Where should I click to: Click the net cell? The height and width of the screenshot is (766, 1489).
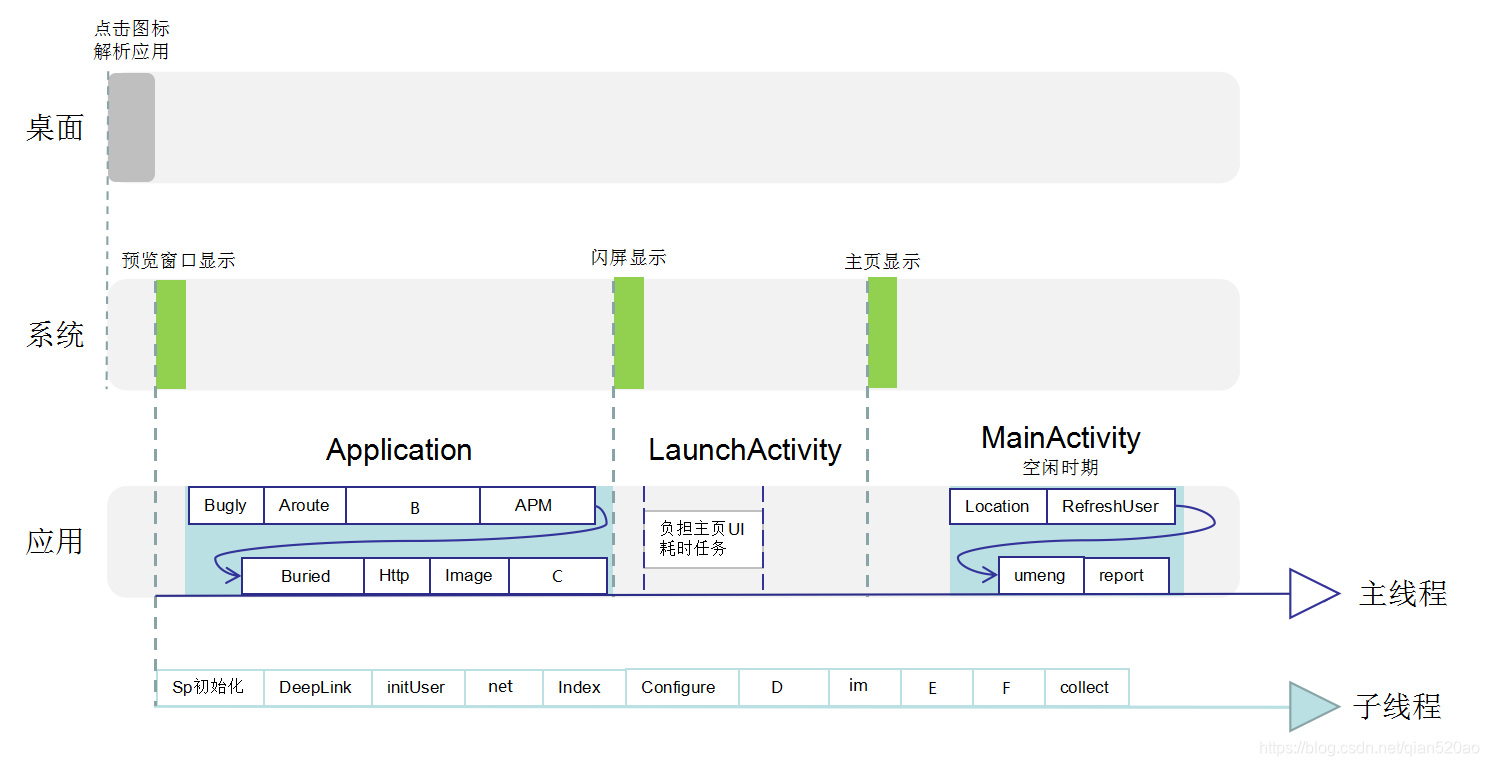(504, 687)
